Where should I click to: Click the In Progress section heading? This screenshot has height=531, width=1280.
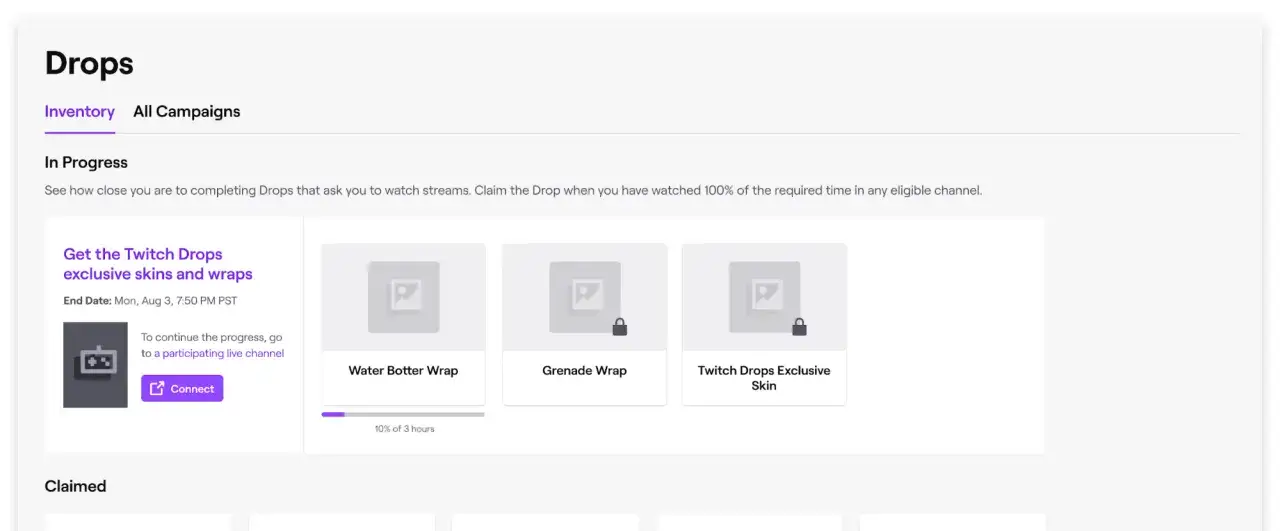coord(86,162)
